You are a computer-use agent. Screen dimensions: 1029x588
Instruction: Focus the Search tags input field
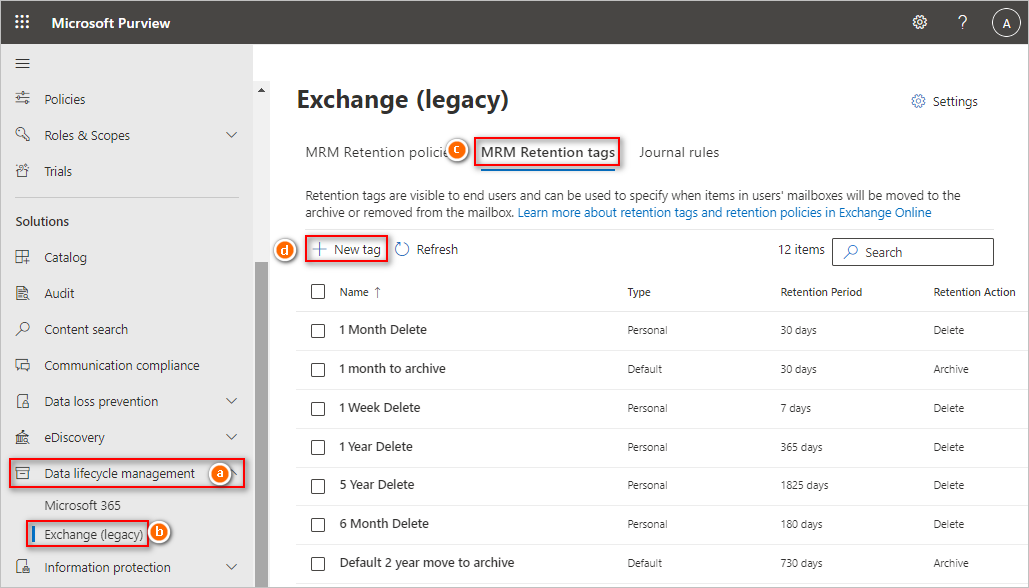[913, 252]
